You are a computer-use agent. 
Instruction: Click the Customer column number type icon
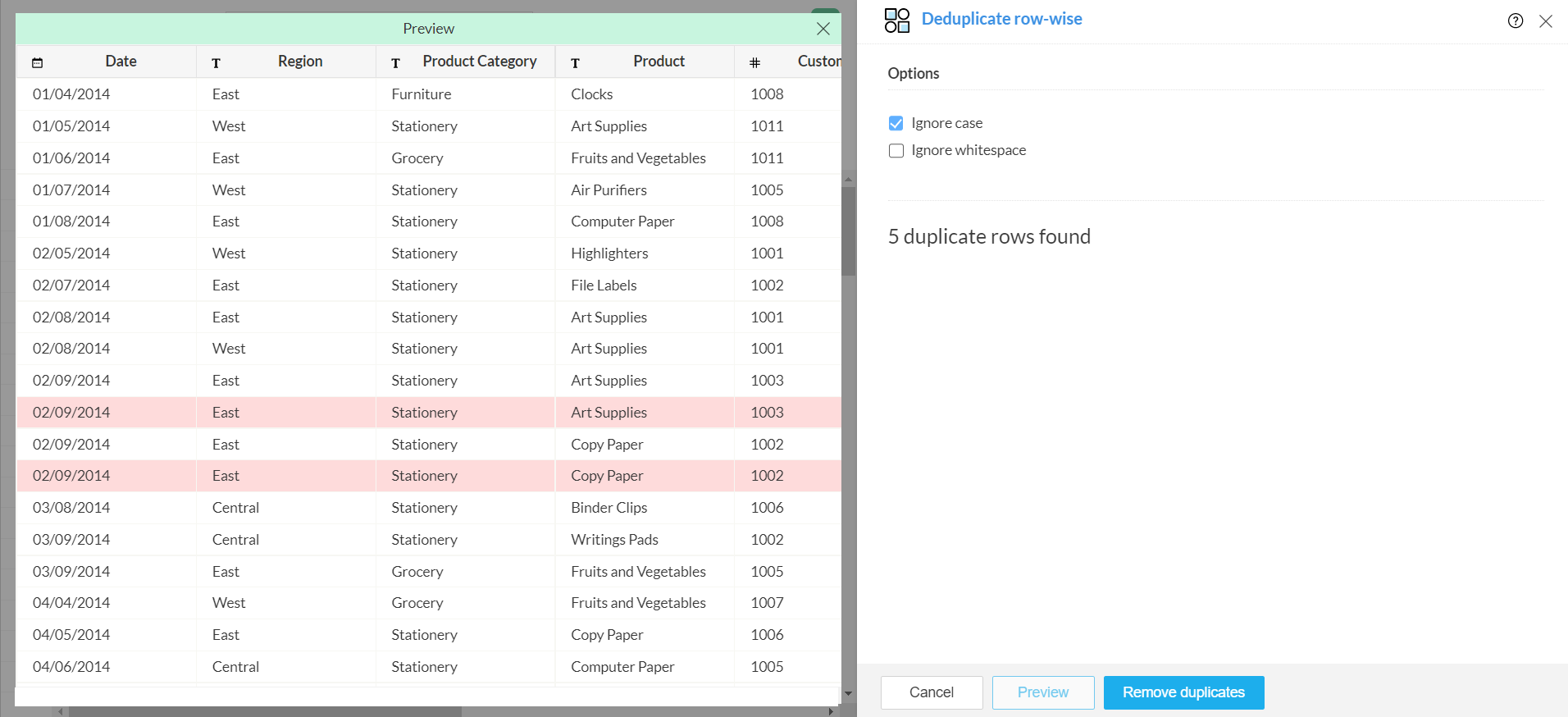tap(755, 63)
